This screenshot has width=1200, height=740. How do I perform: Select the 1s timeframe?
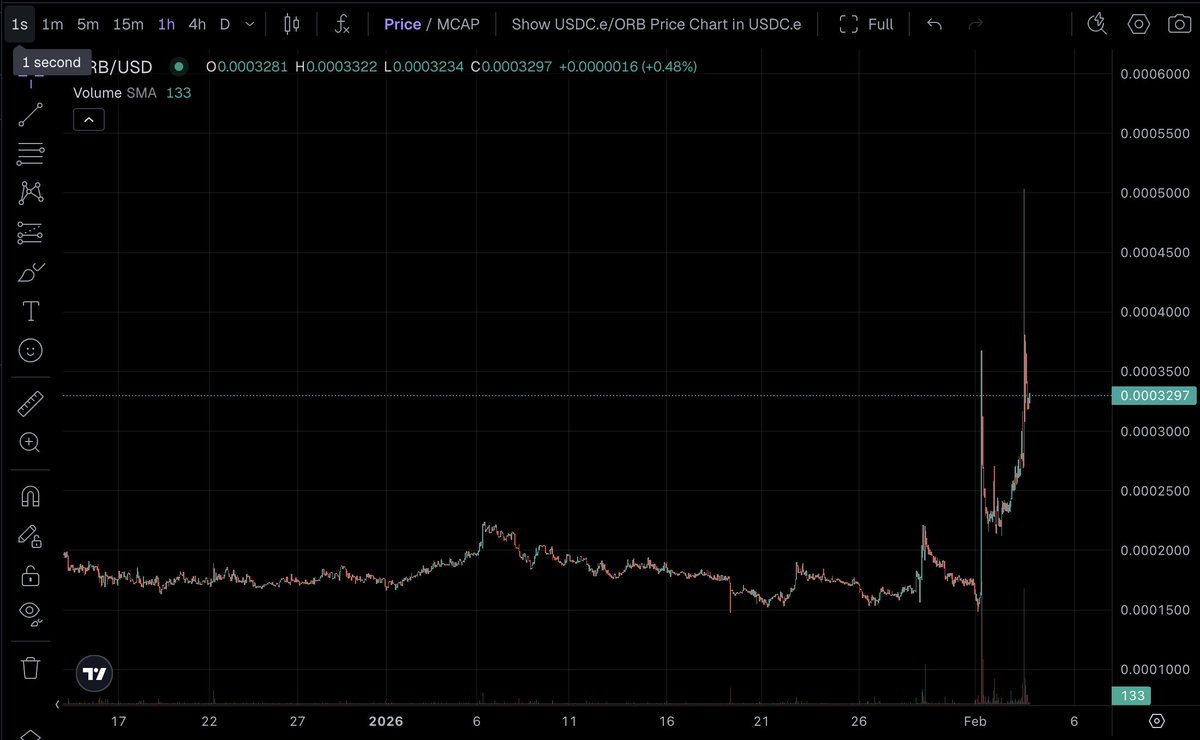point(19,24)
